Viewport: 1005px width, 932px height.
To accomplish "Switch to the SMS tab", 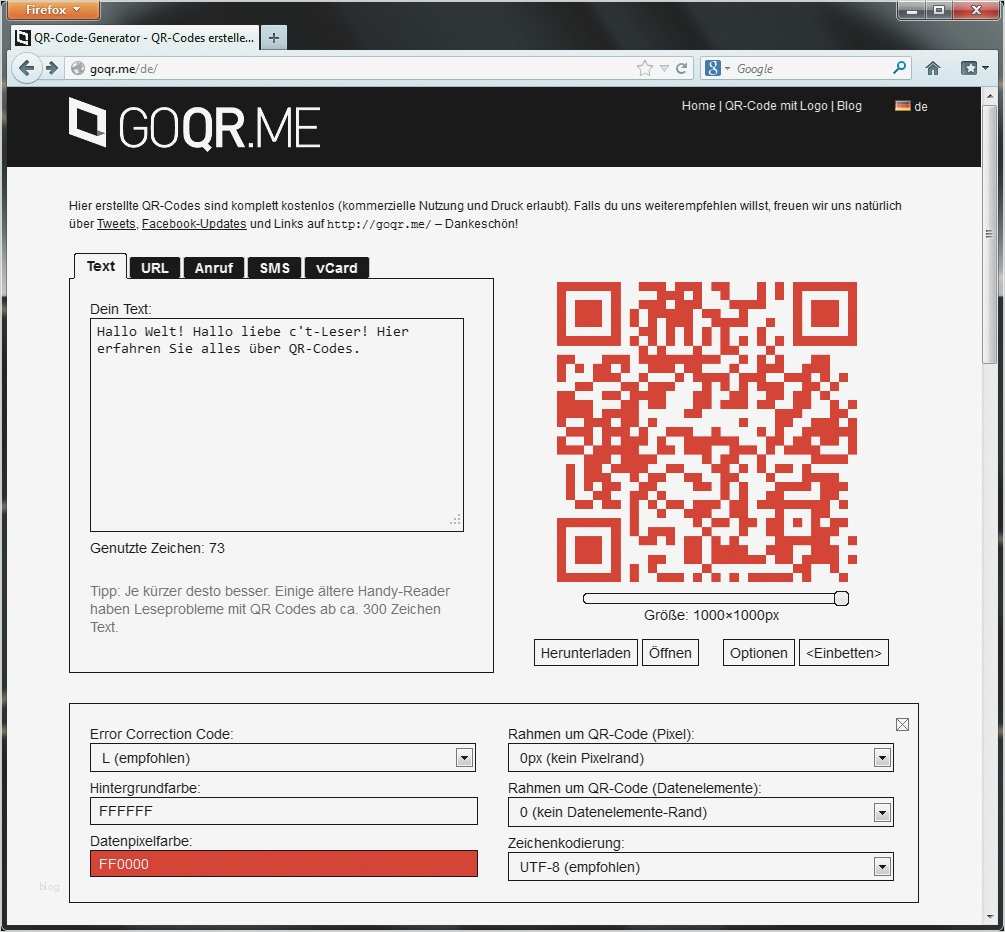I will pos(274,268).
